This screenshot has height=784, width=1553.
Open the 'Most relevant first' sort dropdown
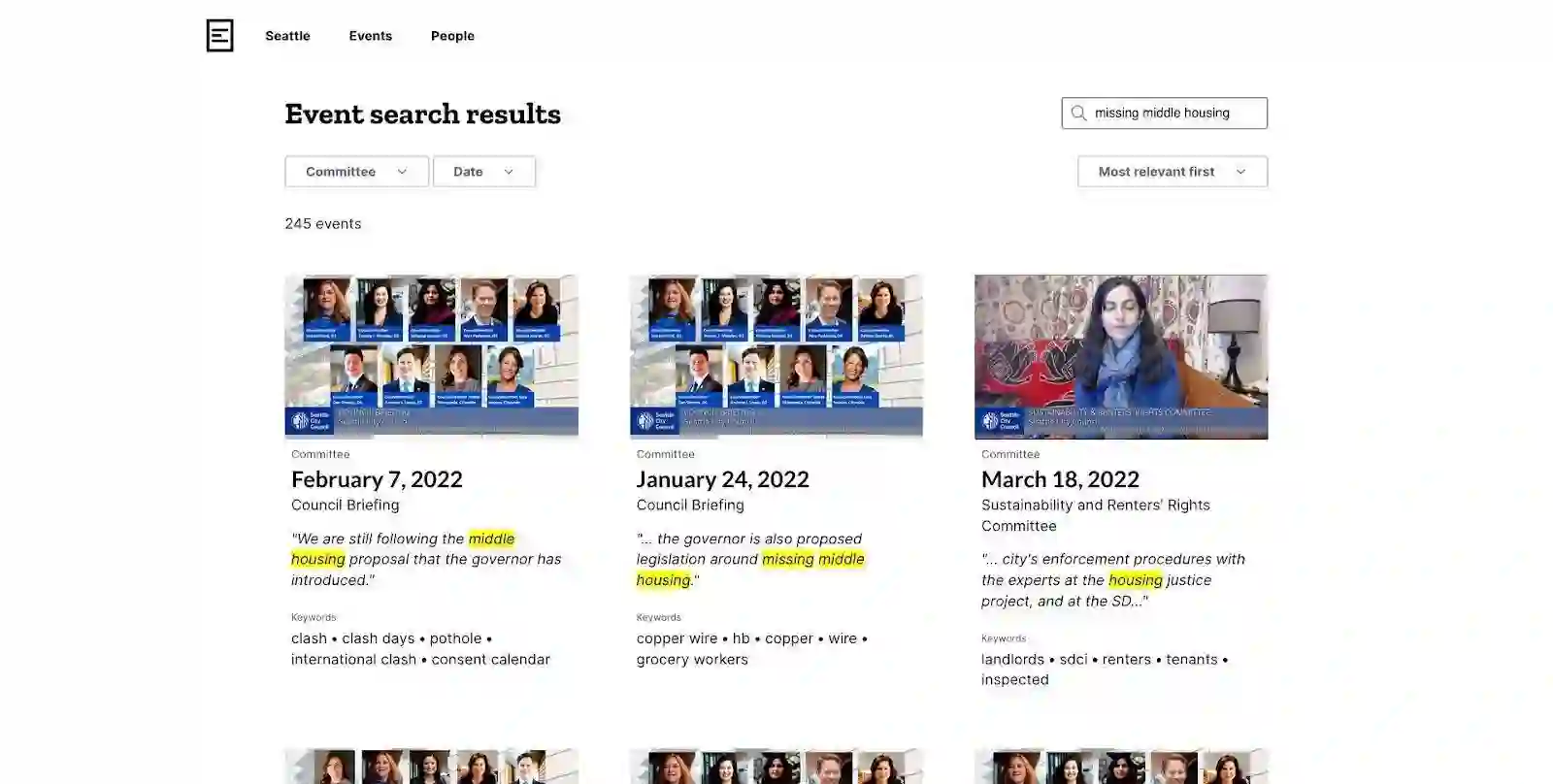pyautogui.click(x=1173, y=172)
